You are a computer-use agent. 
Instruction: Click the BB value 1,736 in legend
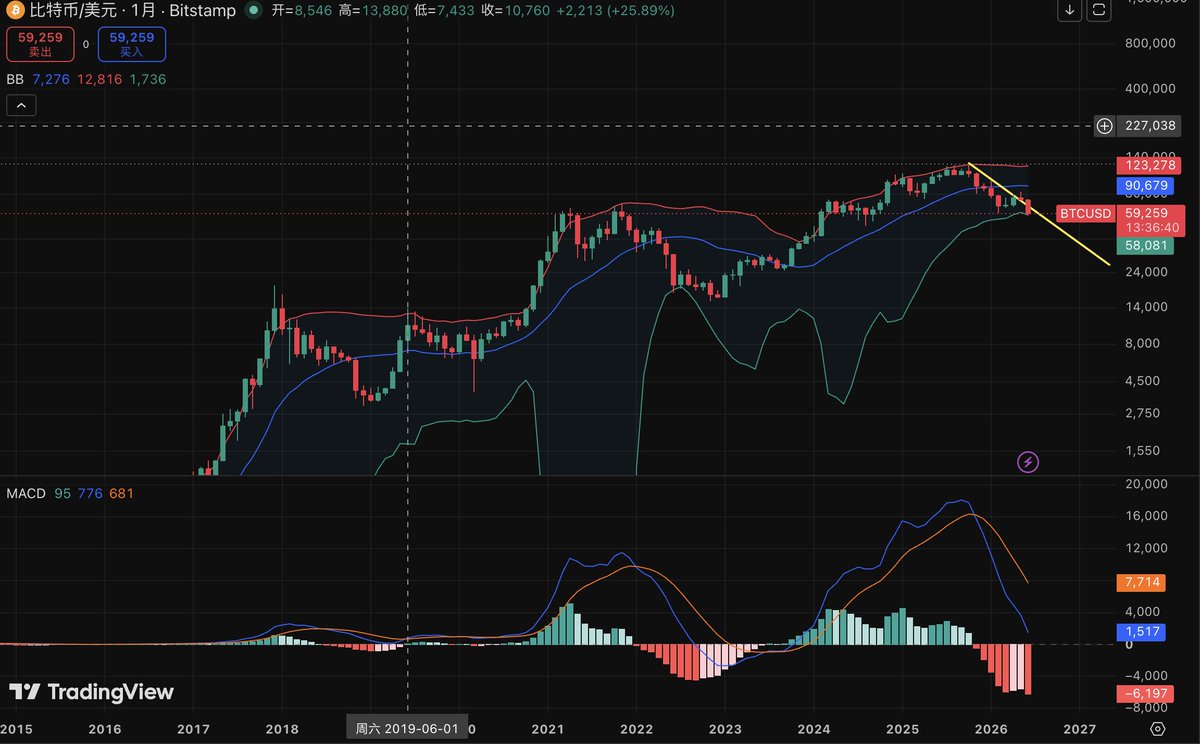click(x=147, y=79)
